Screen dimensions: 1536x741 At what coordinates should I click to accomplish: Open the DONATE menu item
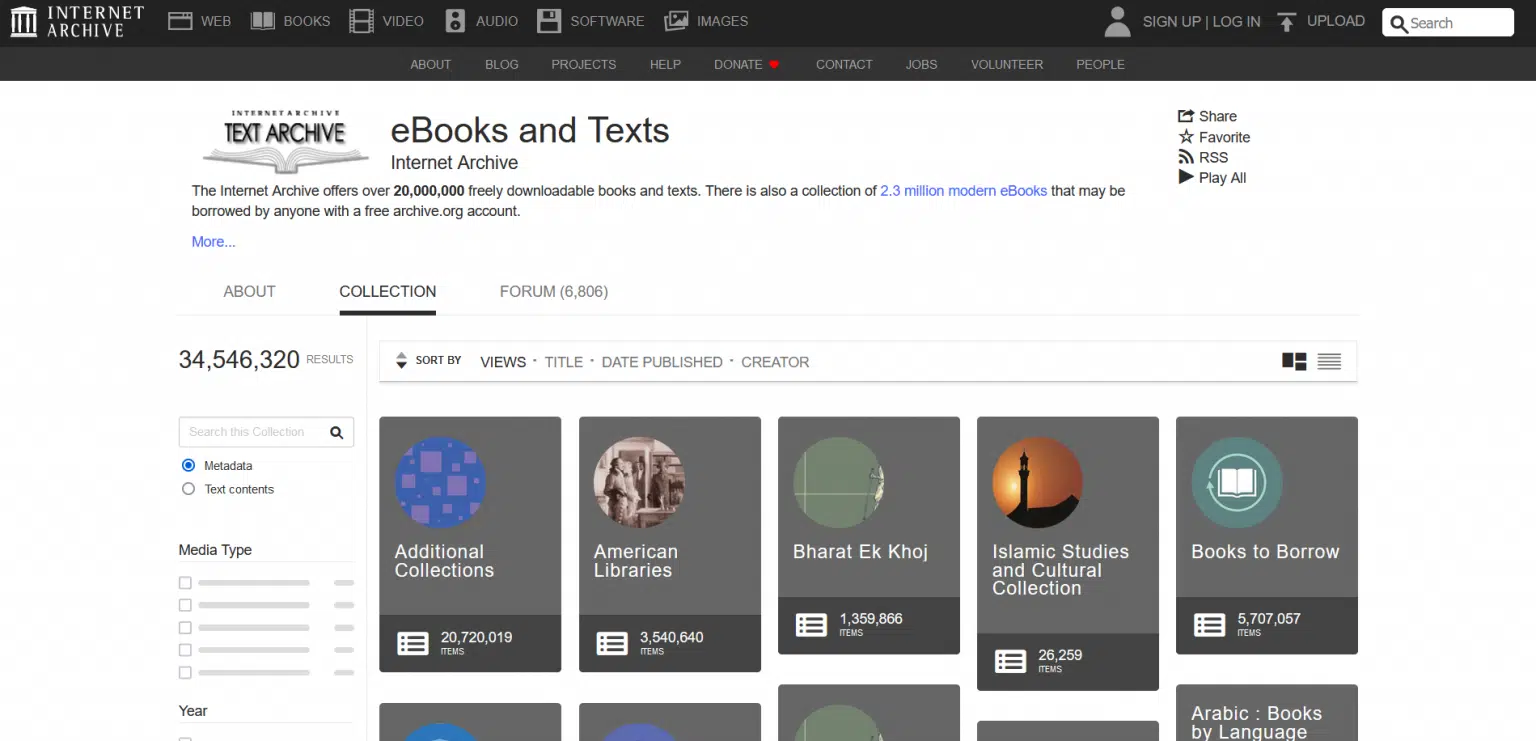[x=737, y=64]
